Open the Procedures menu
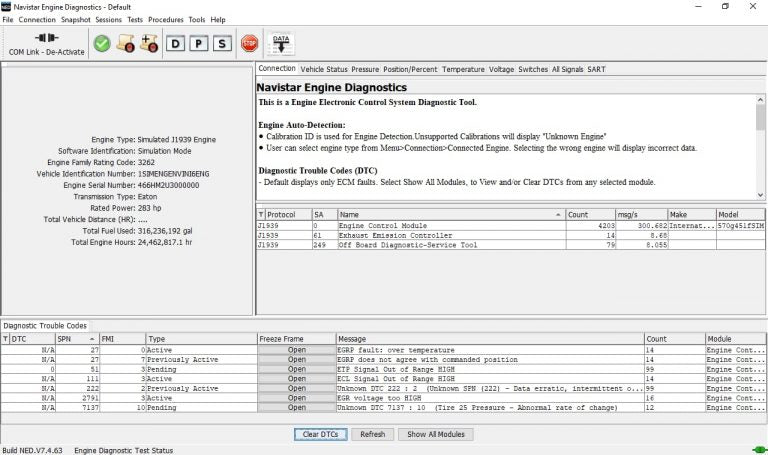 [166, 19]
